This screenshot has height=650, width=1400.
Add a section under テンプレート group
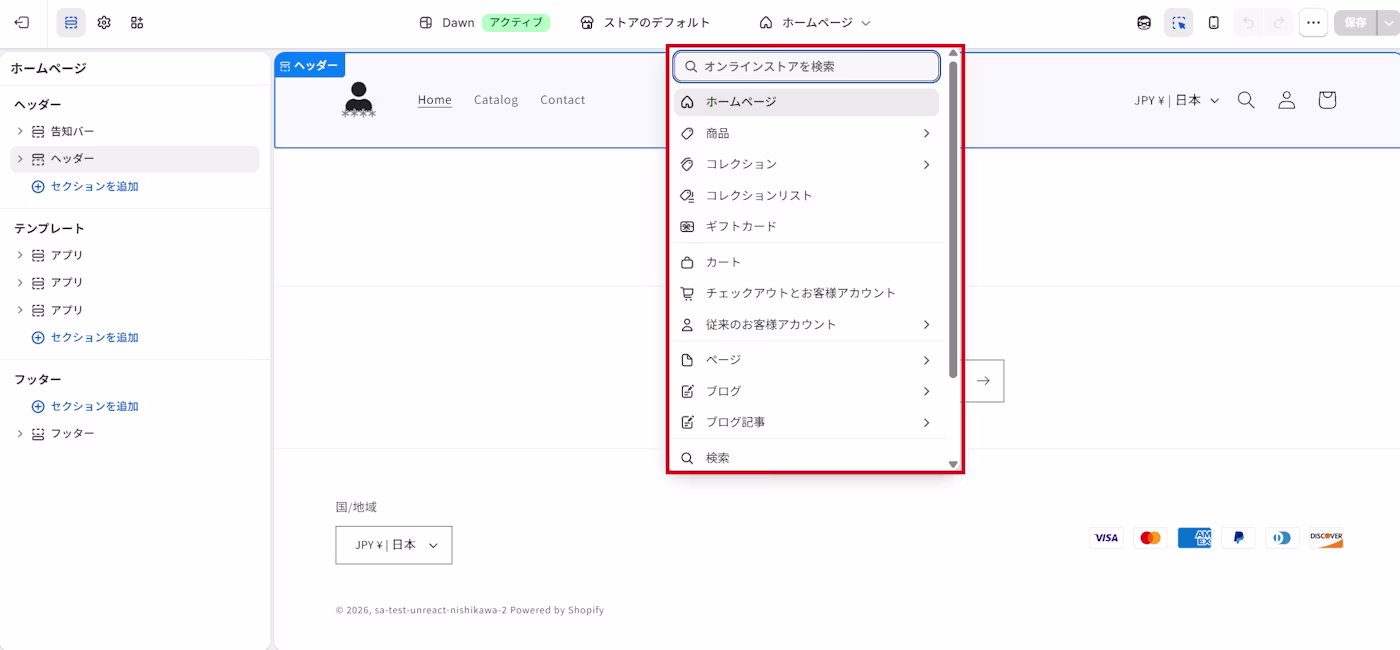pos(85,337)
